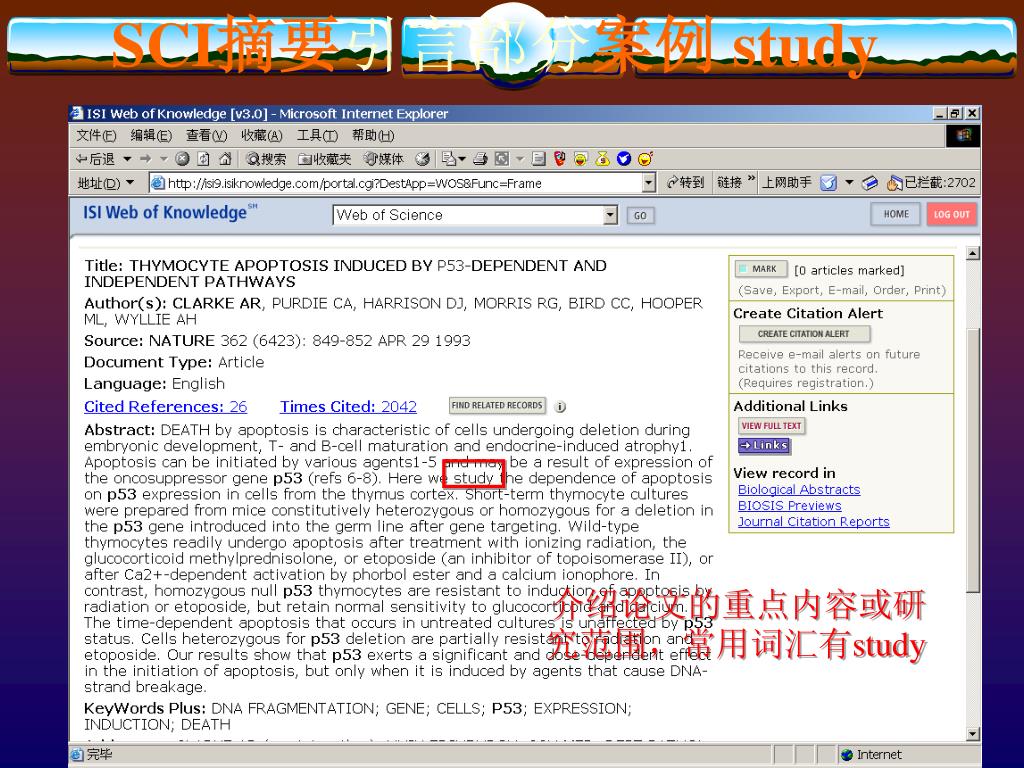Click the 完毕 status bar text
The image size is (1024, 768).
click(99, 754)
